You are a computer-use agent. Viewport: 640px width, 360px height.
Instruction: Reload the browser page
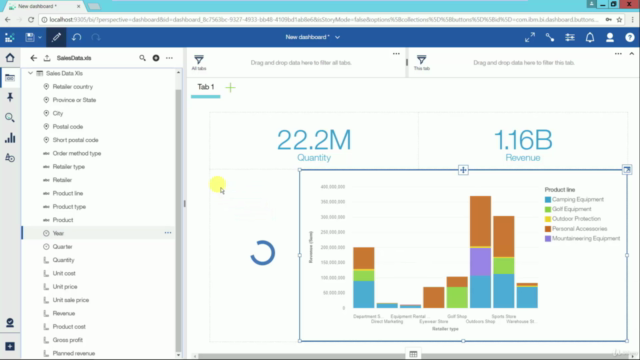pyautogui.click(x=31, y=19)
